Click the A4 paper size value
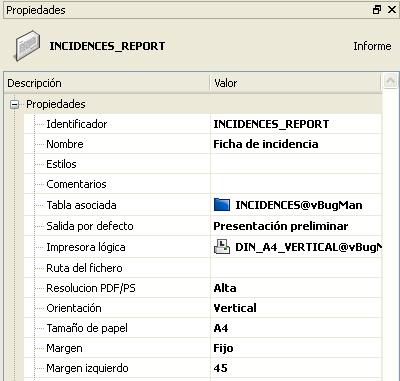Screen dimensions: 400x381 (221, 328)
